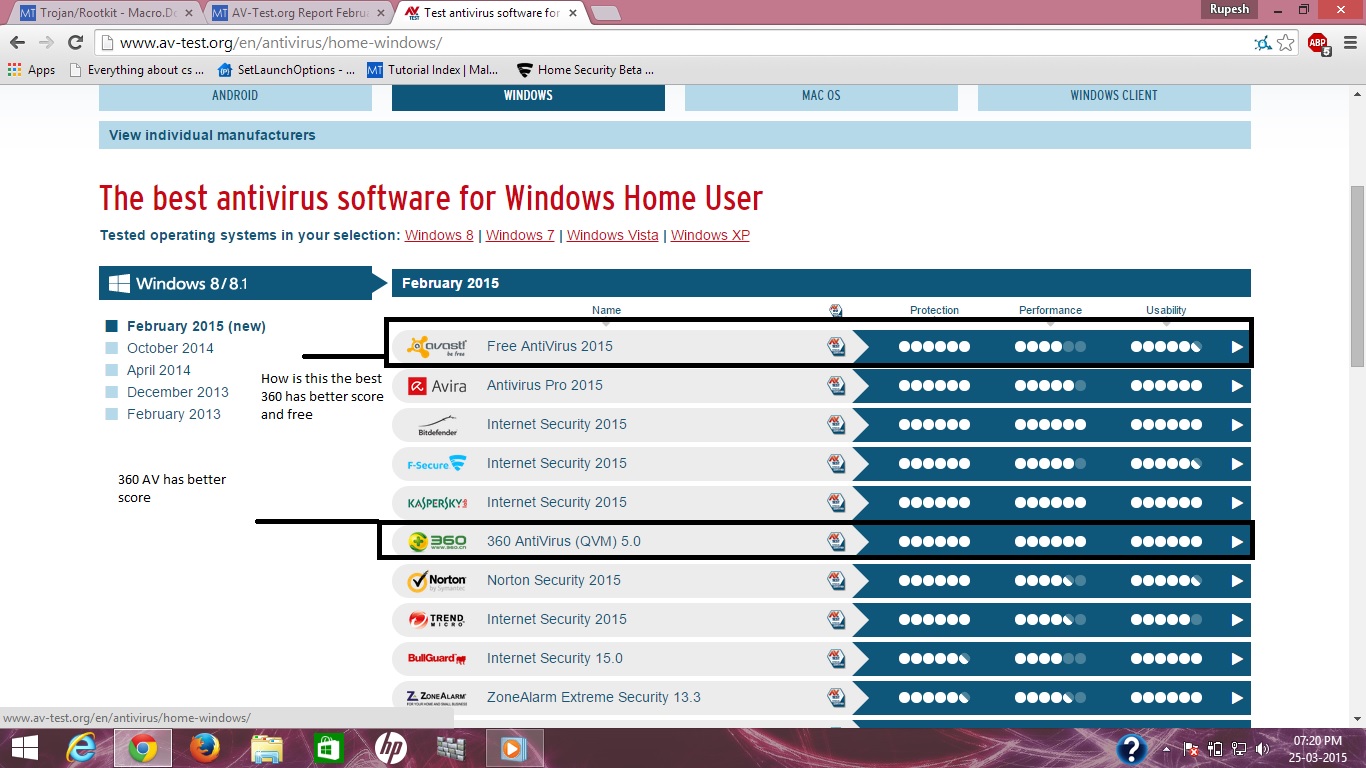Image resolution: width=1366 pixels, height=768 pixels.
Task: Click the translate icon in the address bar
Action: point(1263,43)
